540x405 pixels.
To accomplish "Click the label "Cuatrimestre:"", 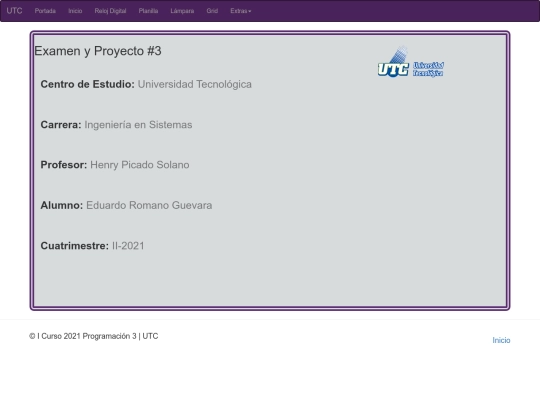I will (75, 246).
